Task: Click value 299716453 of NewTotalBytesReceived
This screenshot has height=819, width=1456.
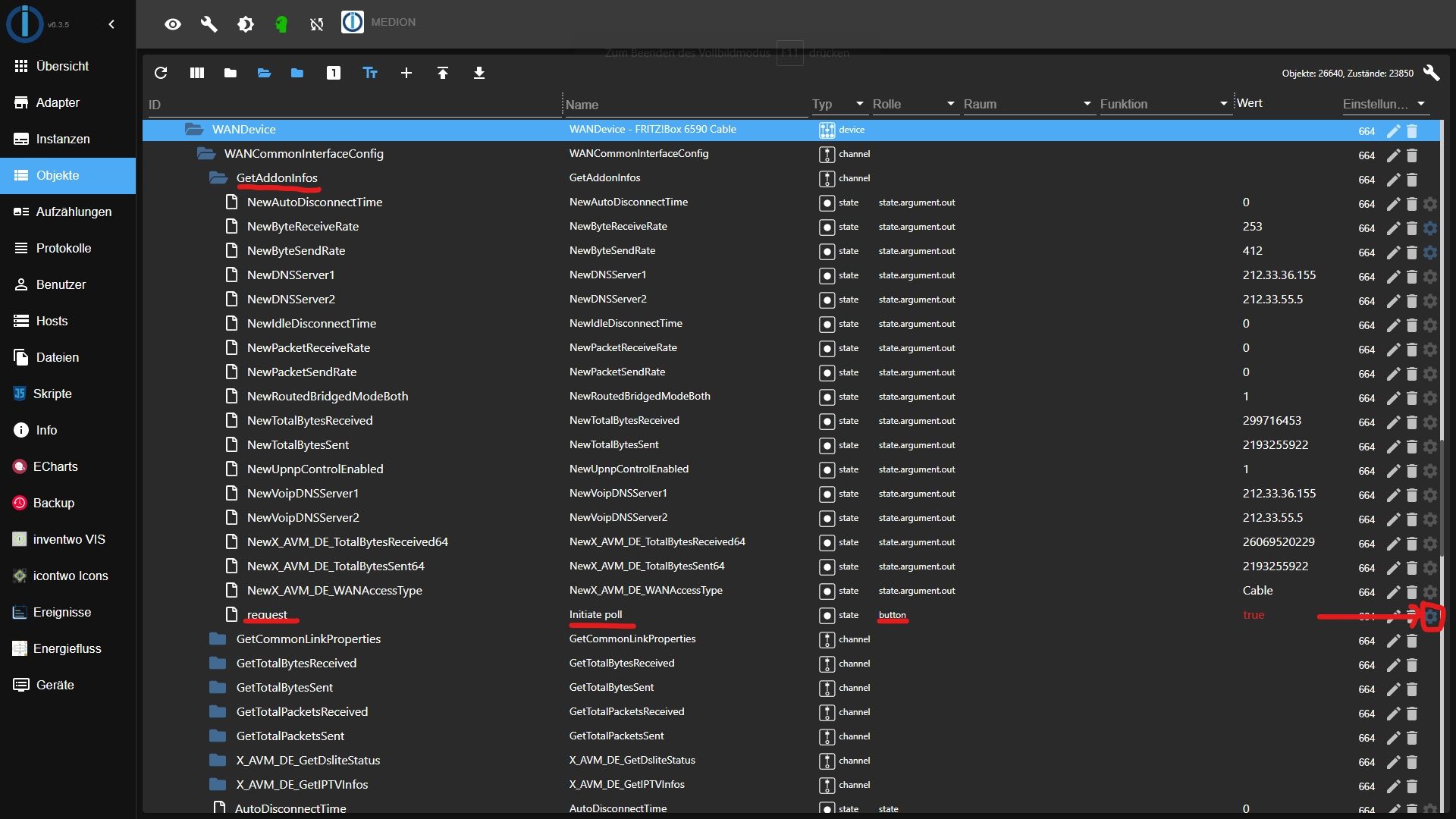Action: point(1272,421)
